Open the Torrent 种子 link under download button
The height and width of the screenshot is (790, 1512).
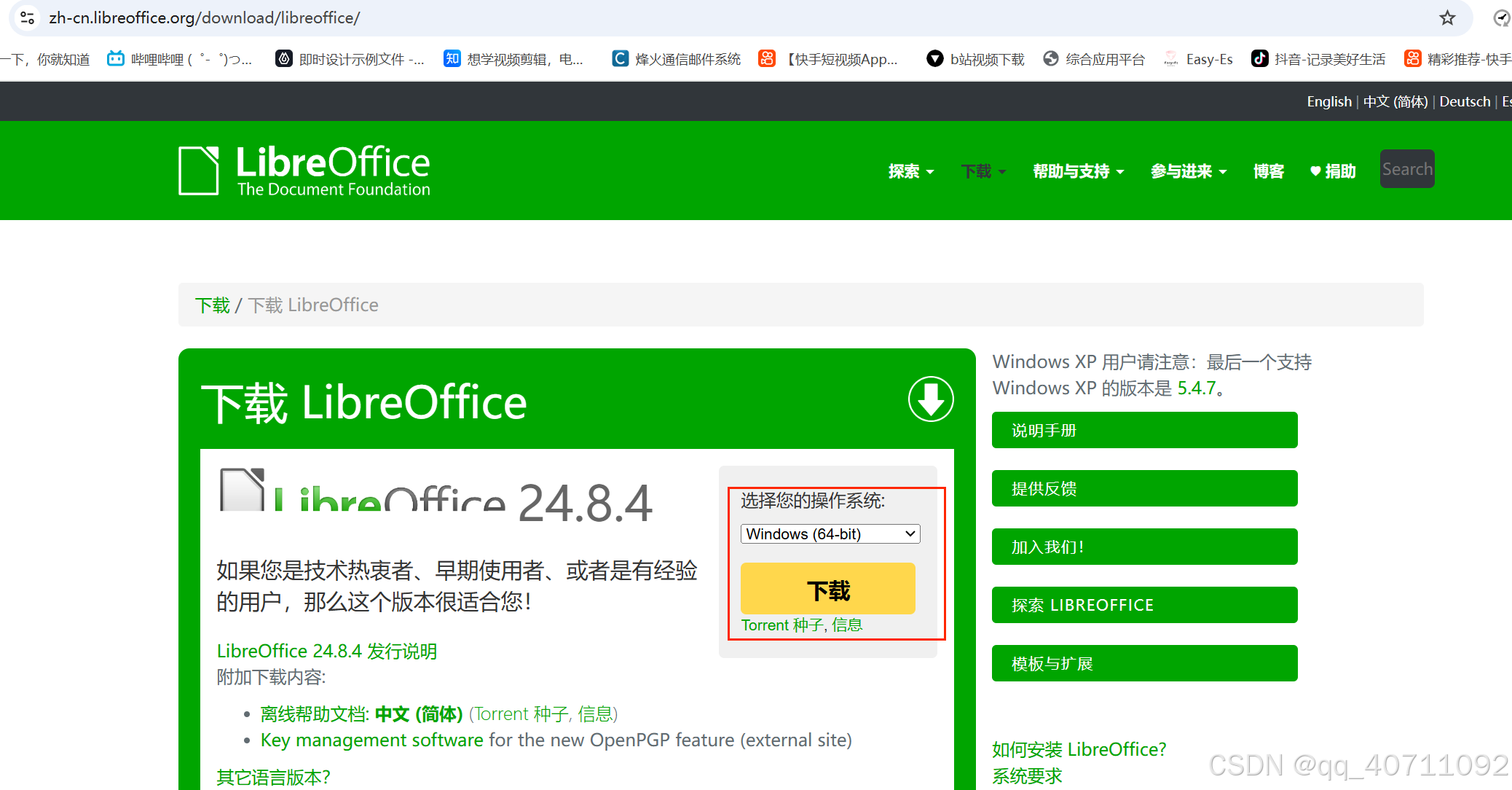[782, 625]
